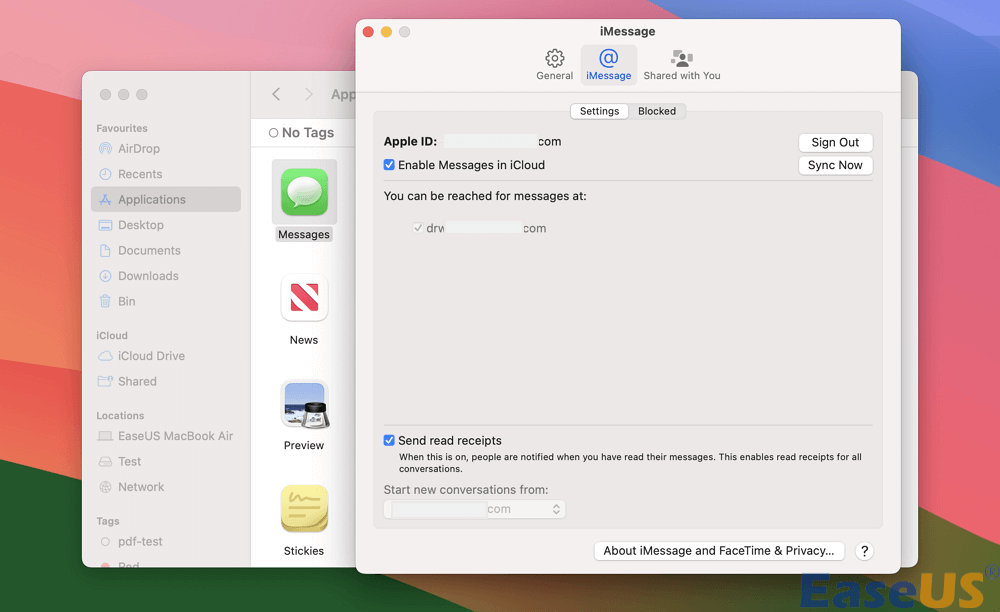Toggle Send read receipts checkbox
The image size is (1000, 612).
pyautogui.click(x=390, y=440)
